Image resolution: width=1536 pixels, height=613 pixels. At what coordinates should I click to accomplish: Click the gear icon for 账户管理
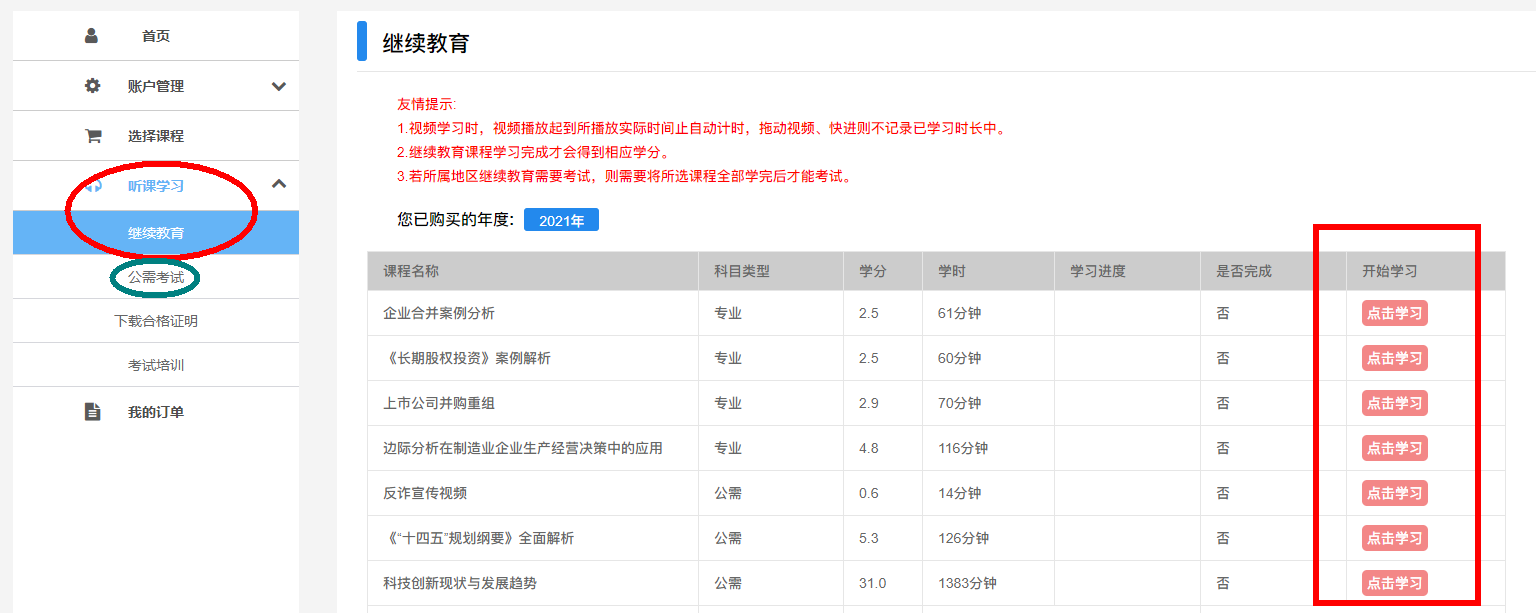pyautogui.click(x=92, y=86)
